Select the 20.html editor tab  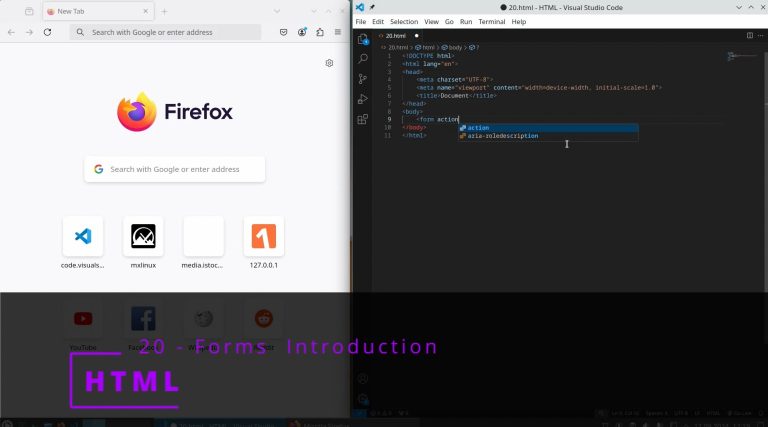click(x=399, y=36)
